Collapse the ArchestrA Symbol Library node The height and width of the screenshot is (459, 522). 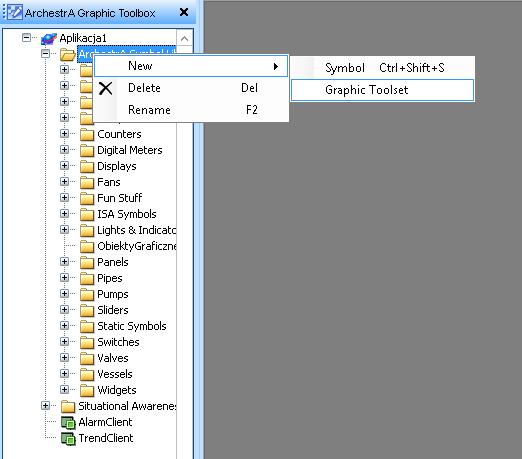[x=45, y=54]
